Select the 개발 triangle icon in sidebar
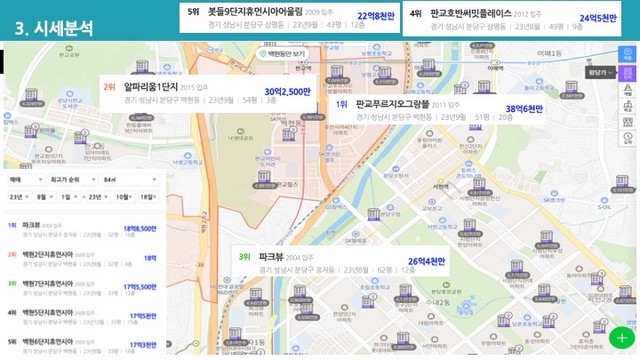This screenshot has height=360, width=640. click(628, 90)
